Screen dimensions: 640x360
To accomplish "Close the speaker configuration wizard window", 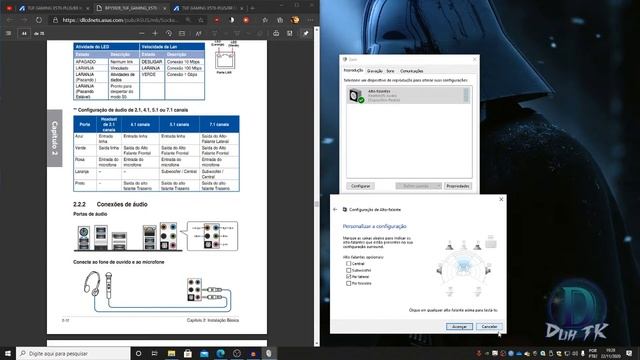I will tap(501, 199).
